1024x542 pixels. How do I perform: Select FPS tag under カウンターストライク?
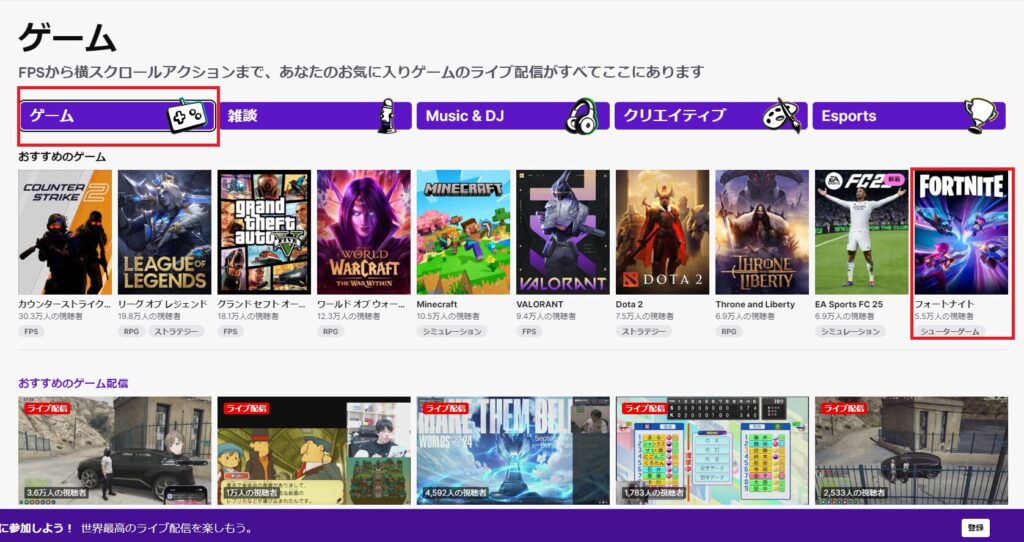point(31,332)
